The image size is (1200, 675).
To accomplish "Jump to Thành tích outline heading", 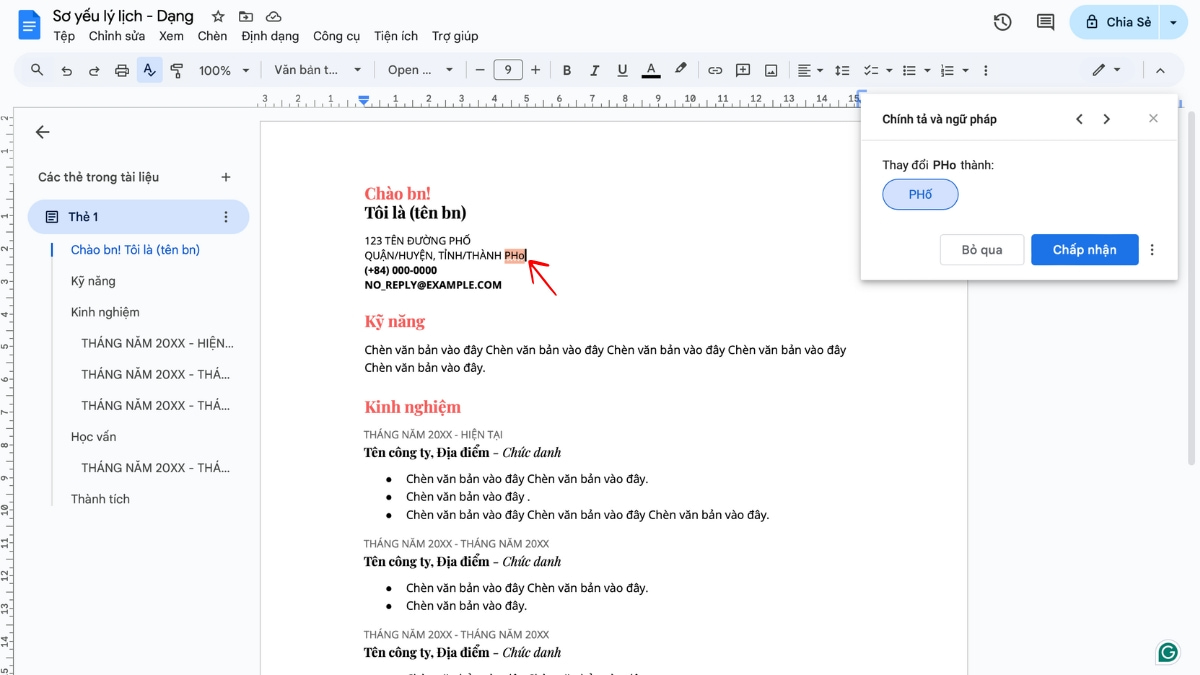I will click(100, 499).
